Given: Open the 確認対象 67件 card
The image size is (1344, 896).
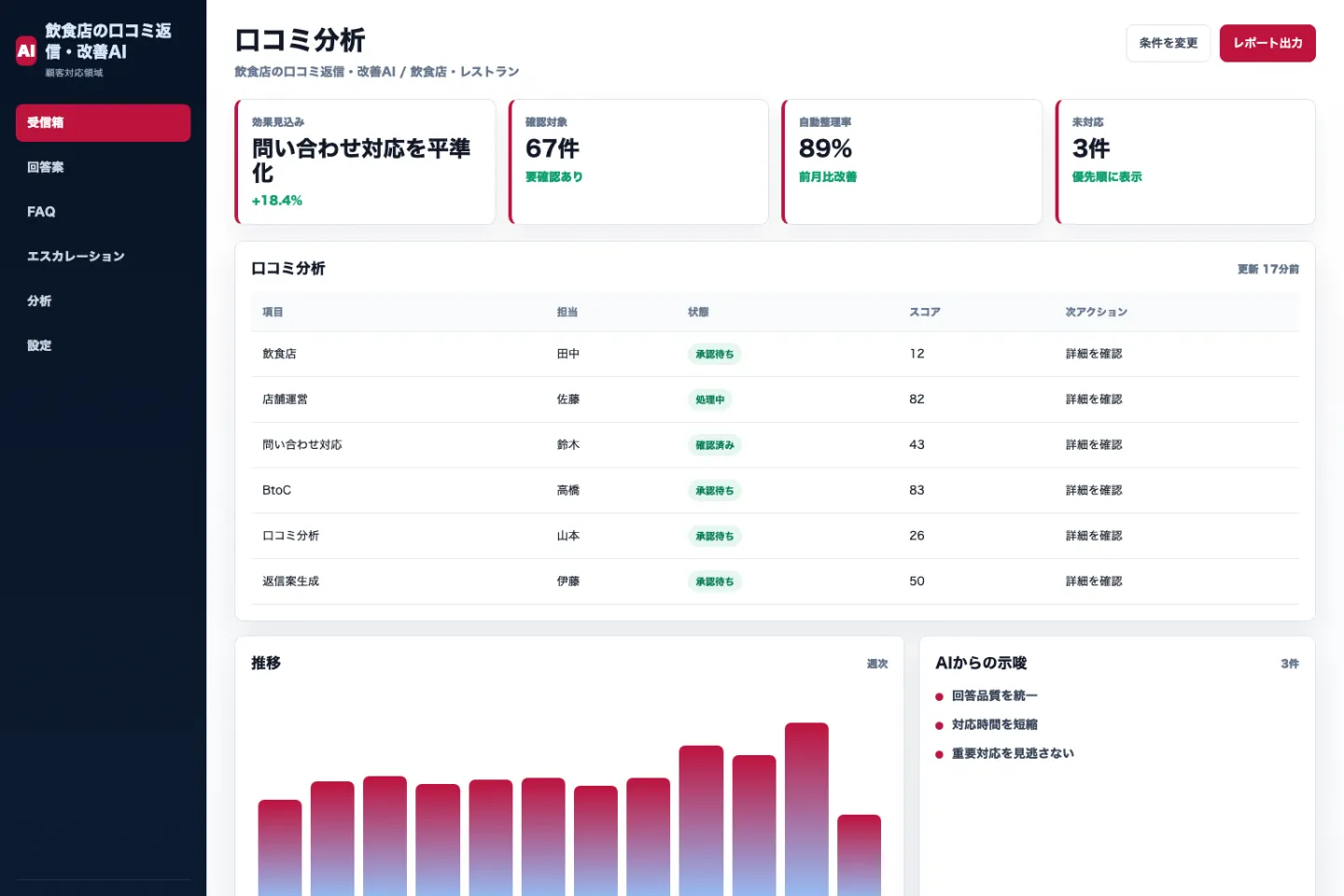Looking at the screenshot, I should click(638, 161).
